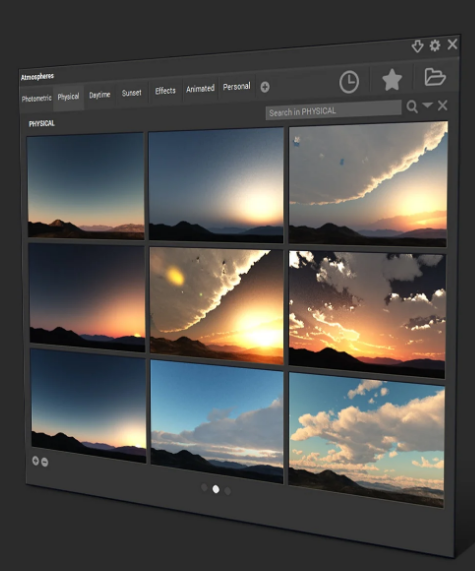
Task: Click the Search in PHYSICAL field
Action: 333,110
